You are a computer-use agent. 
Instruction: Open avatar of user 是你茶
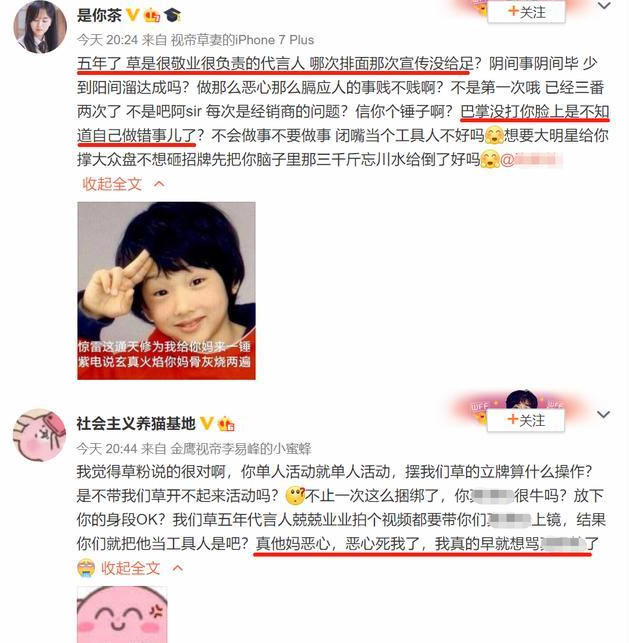click(39, 27)
